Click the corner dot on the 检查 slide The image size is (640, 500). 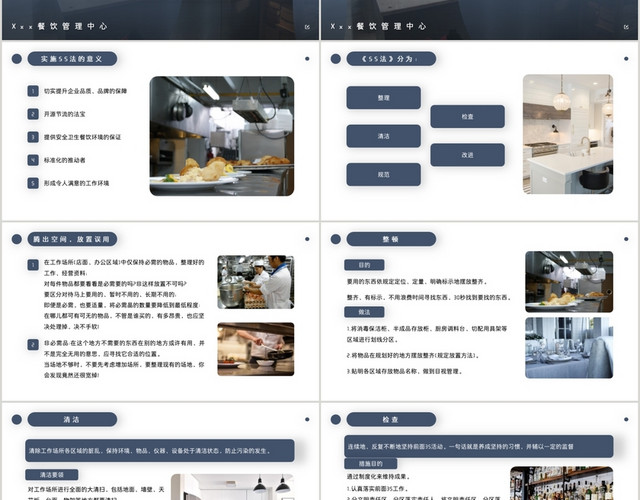pos(626,419)
